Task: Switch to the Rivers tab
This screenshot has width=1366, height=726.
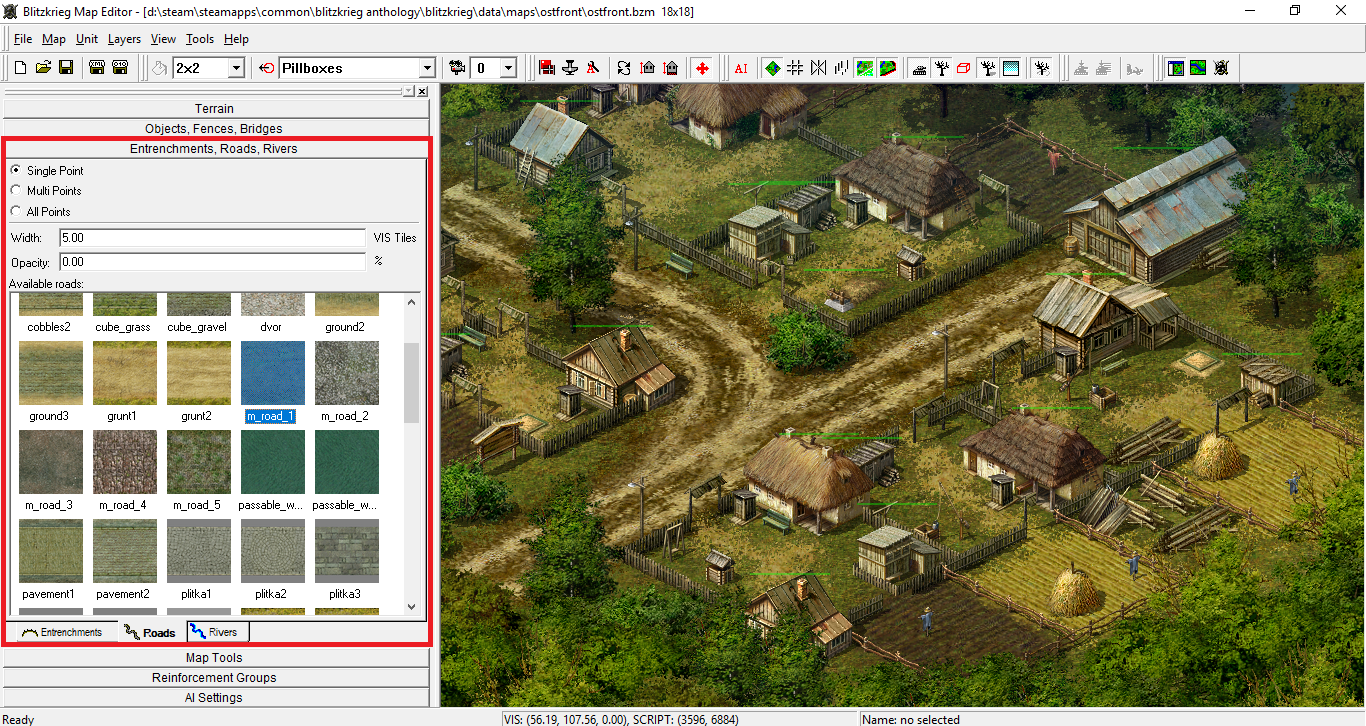Action: click(x=217, y=632)
